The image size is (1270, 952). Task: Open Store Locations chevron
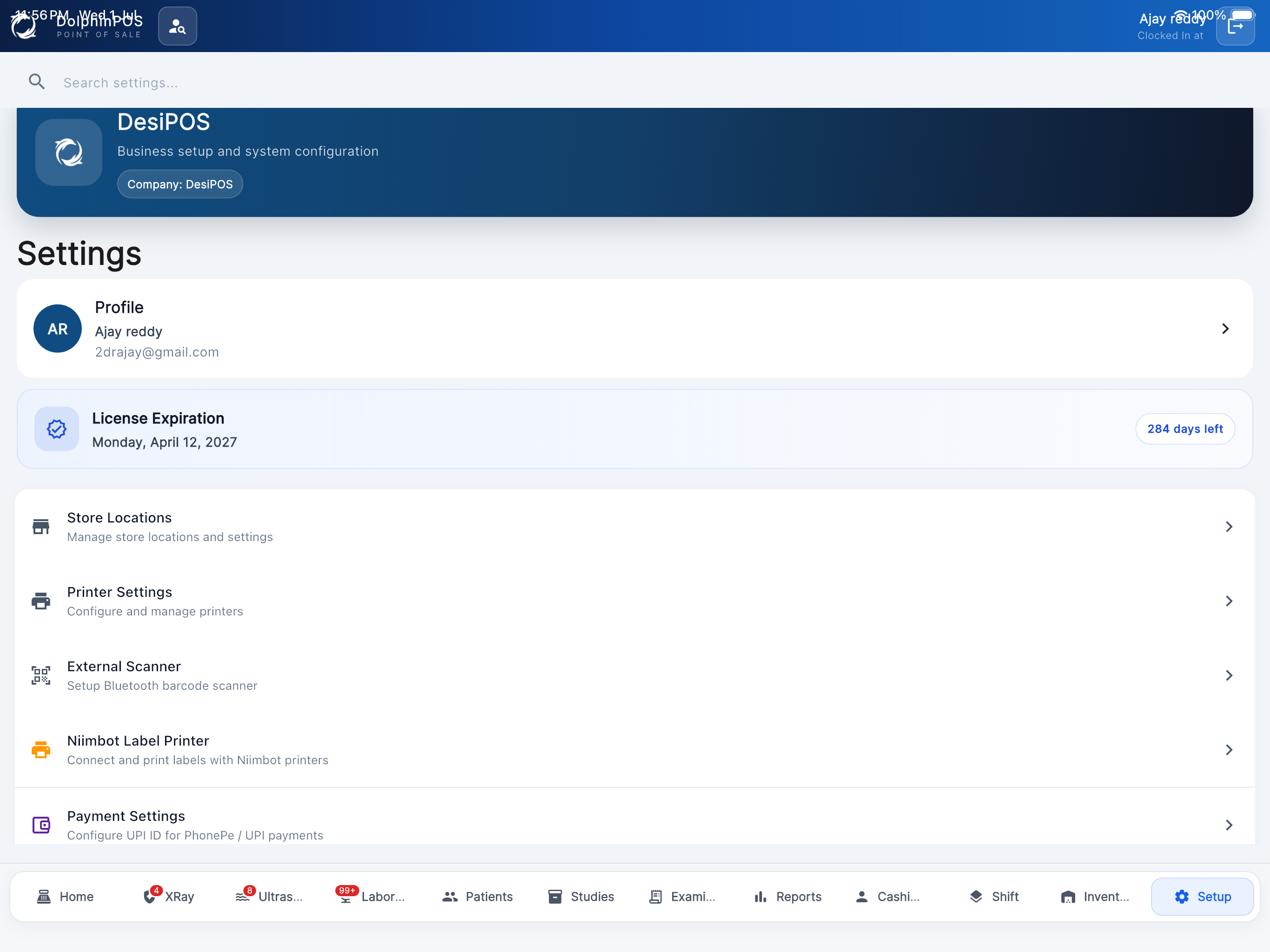tap(1229, 527)
